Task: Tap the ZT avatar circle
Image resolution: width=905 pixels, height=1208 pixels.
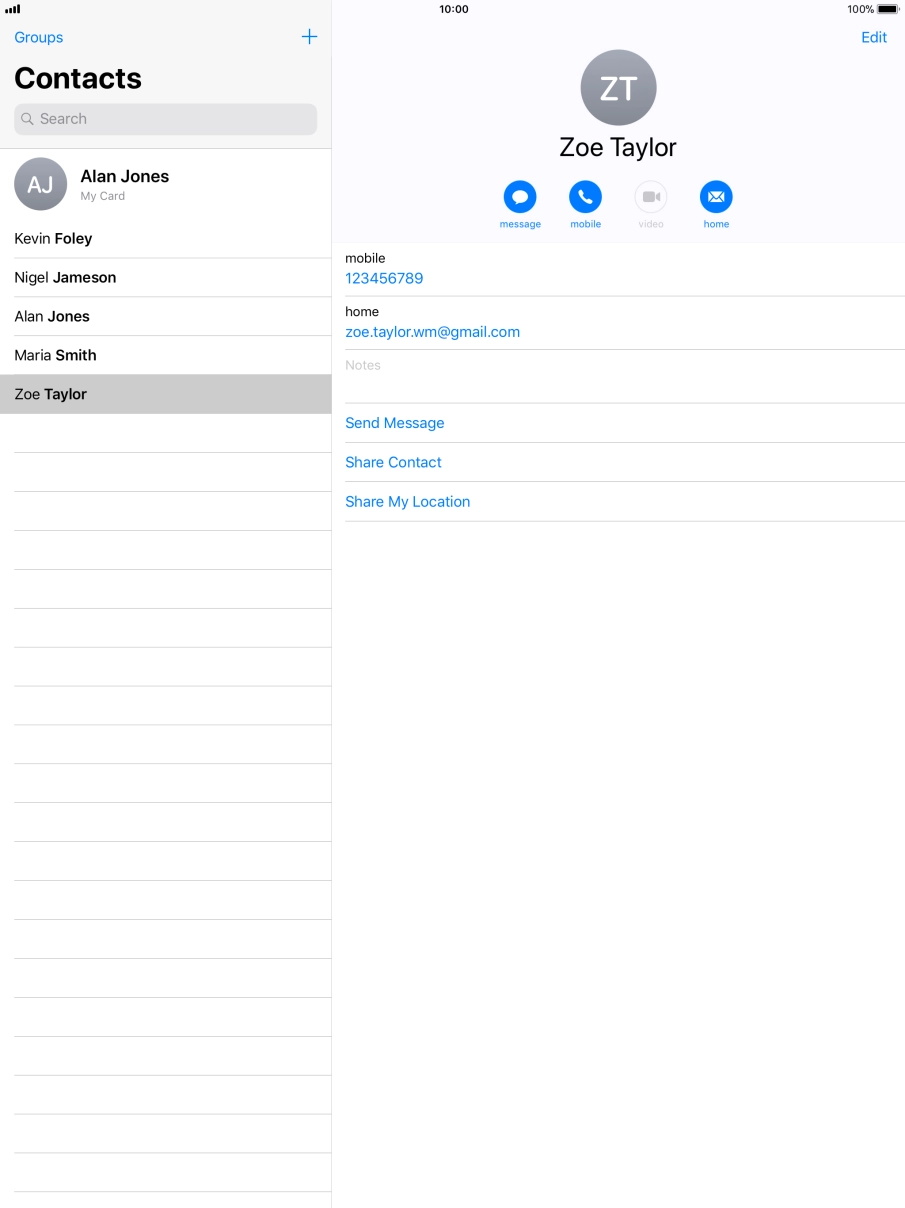Action: (618, 88)
